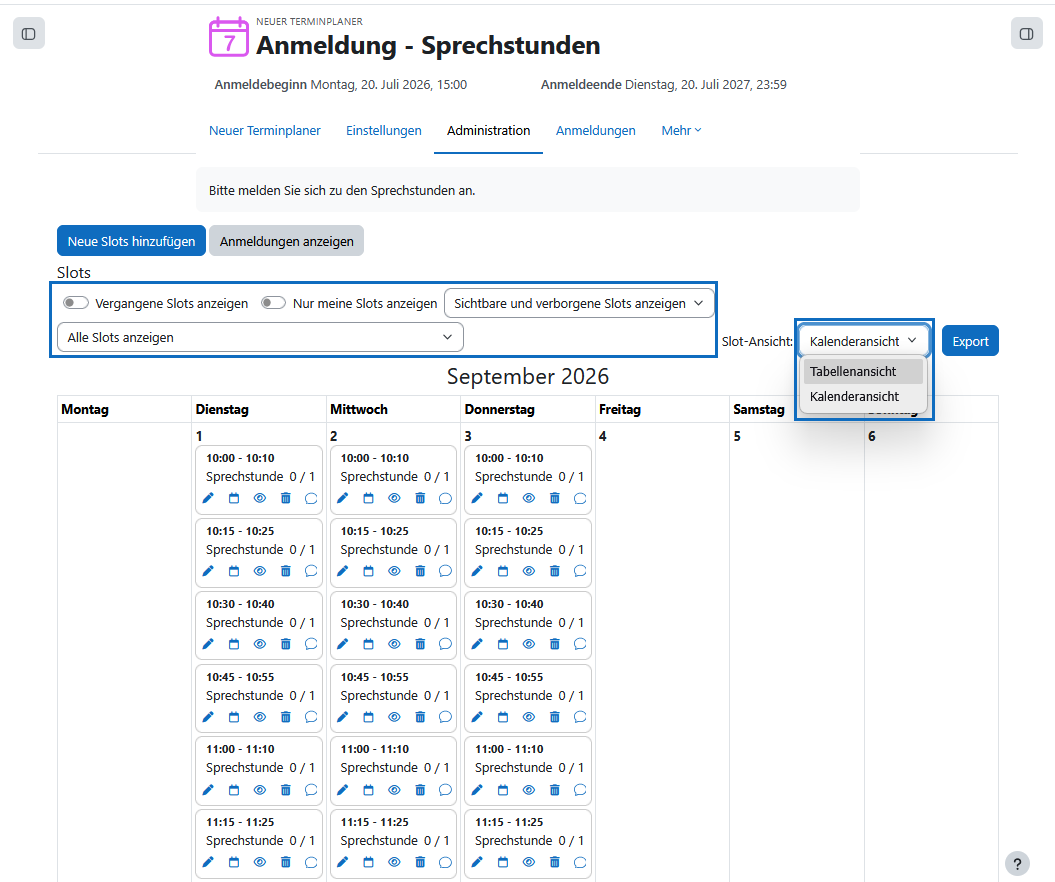1055x882 pixels.
Task: Open comment bubble on Wednesday's 10:15 - 10:25 slot
Action: coord(445,571)
